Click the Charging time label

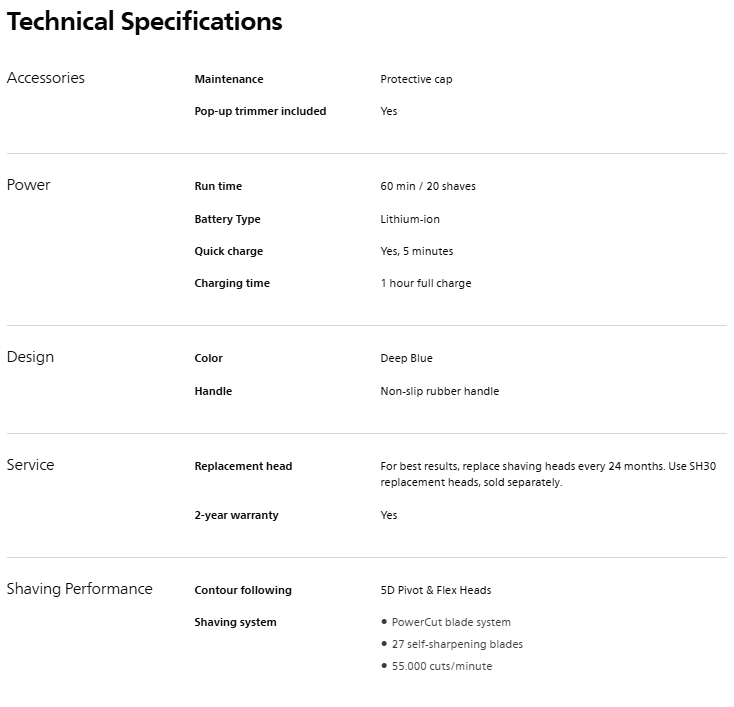[x=232, y=283]
